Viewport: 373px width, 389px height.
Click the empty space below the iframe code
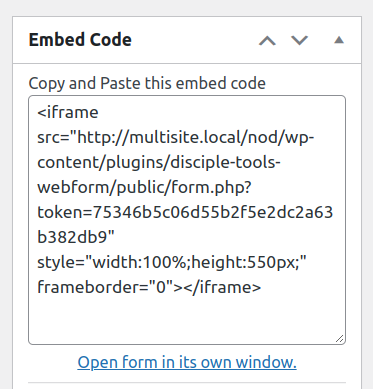(x=187, y=318)
